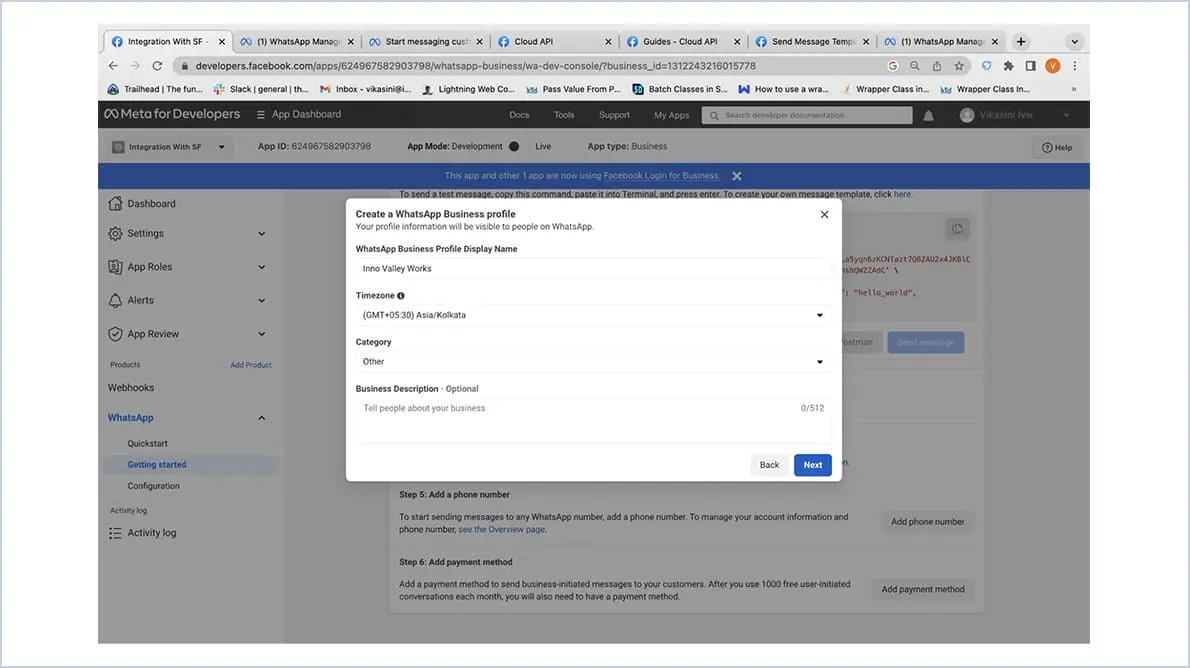Click the Meta for Developers logo
Screen dimensions: 1190x668
pyautogui.click(x=172, y=114)
